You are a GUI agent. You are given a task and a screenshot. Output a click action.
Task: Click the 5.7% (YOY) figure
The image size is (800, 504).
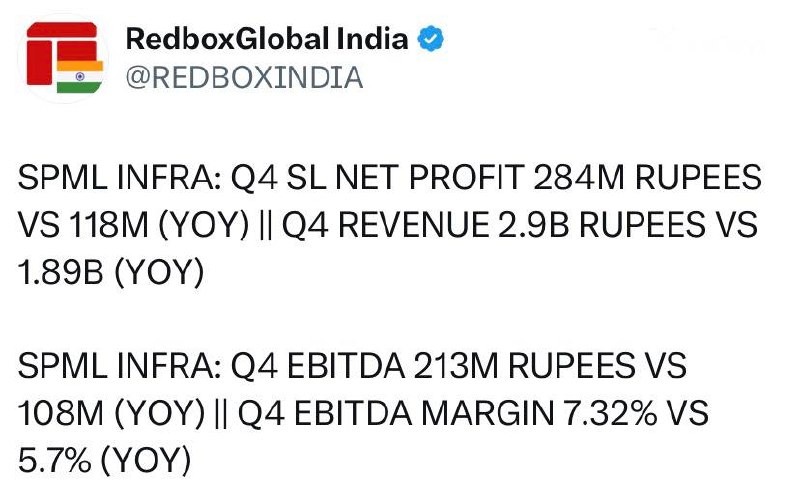click(105, 460)
